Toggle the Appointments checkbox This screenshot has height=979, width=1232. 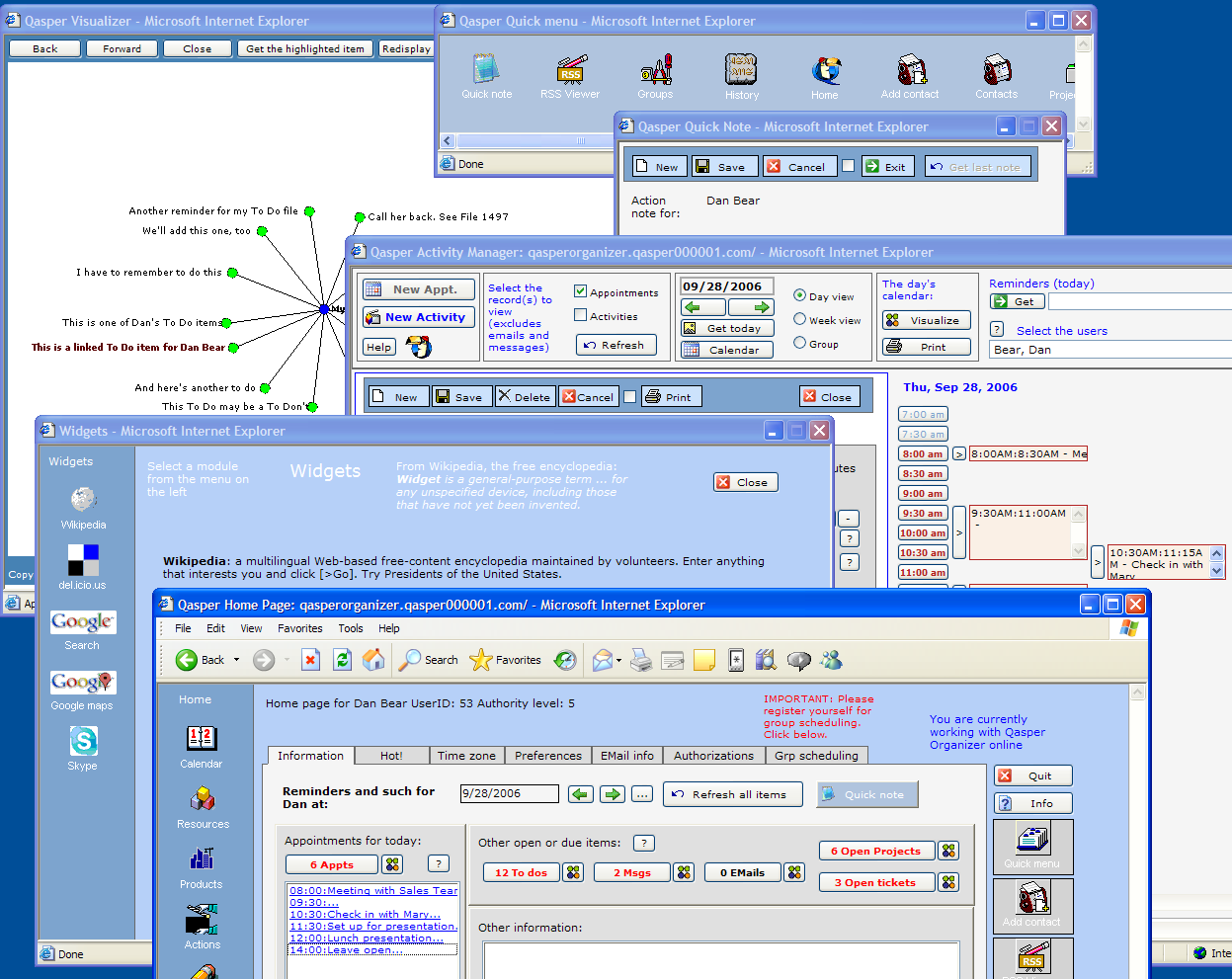click(x=581, y=291)
